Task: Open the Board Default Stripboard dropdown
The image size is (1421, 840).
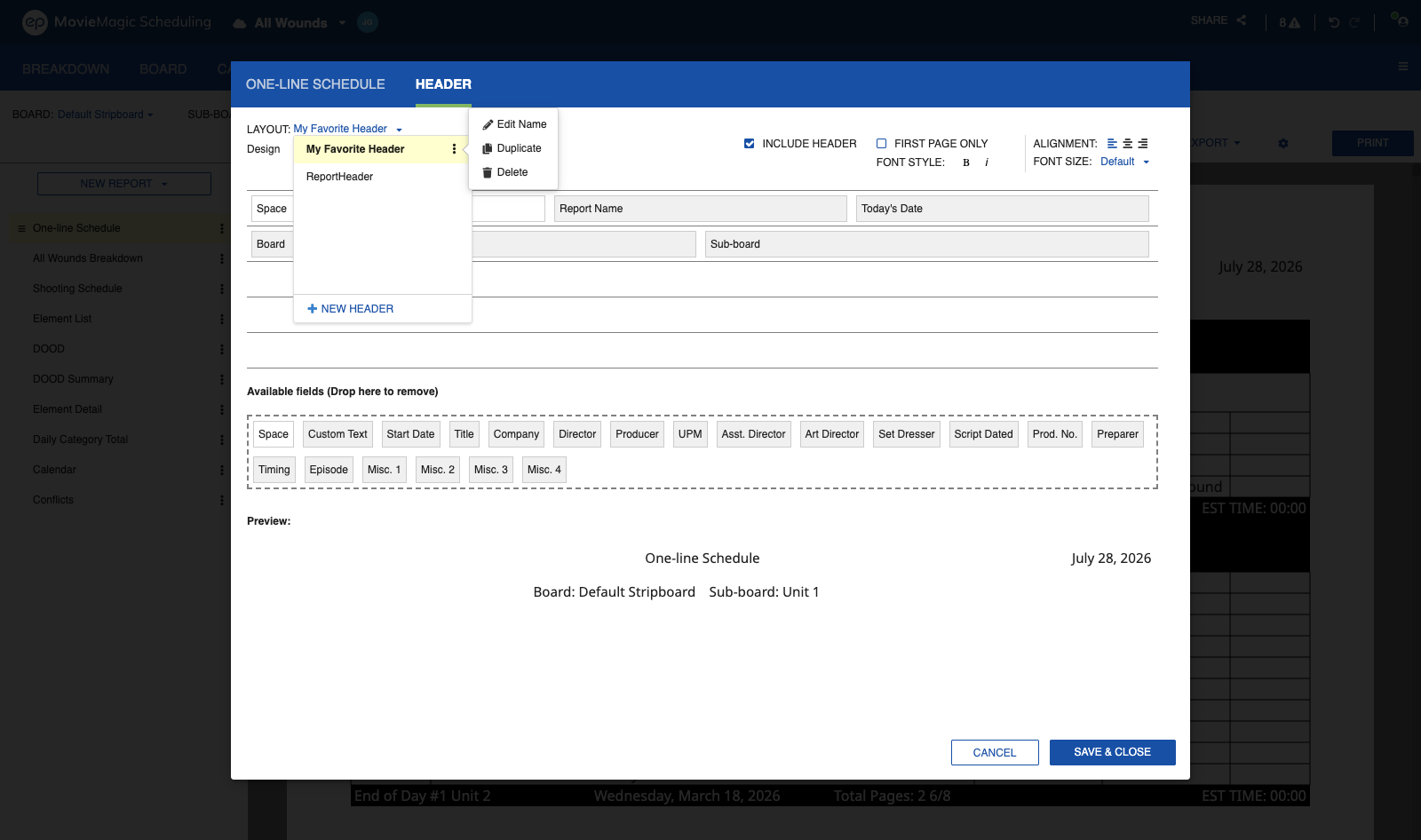Action: pyautogui.click(x=106, y=115)
